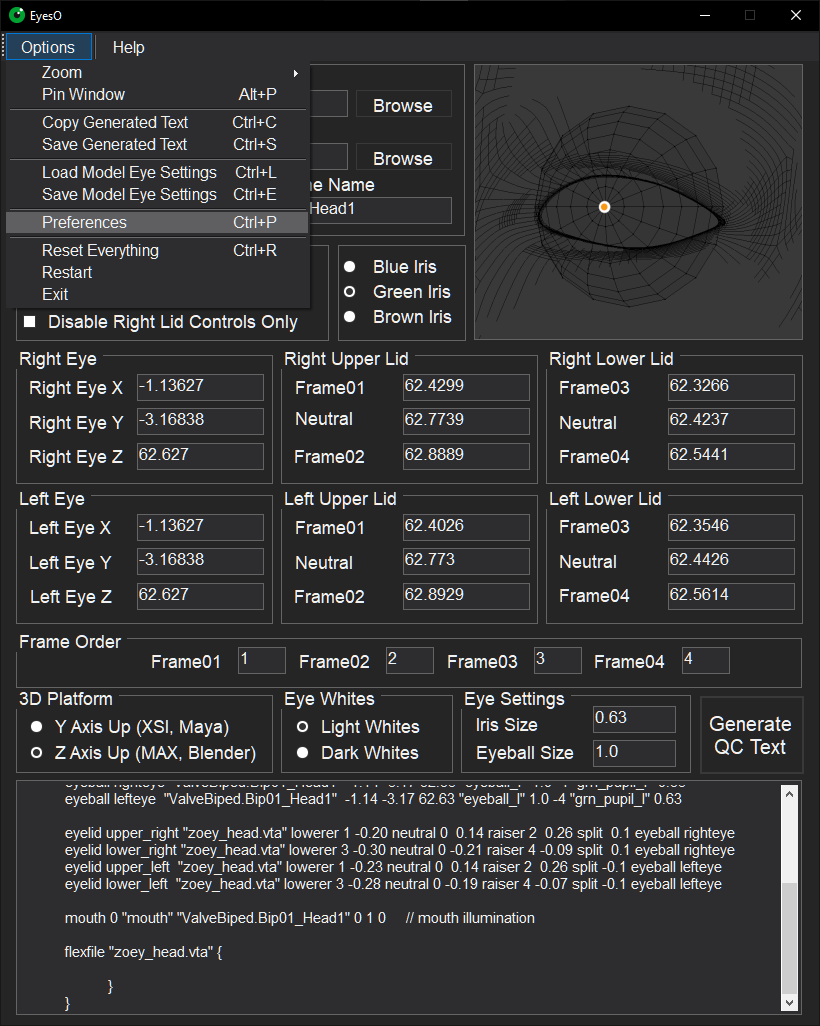820x1026 pixels.
Task: Click the EyesO app icon in title bar
Action: pyautogui.click(x=17, y=15)
